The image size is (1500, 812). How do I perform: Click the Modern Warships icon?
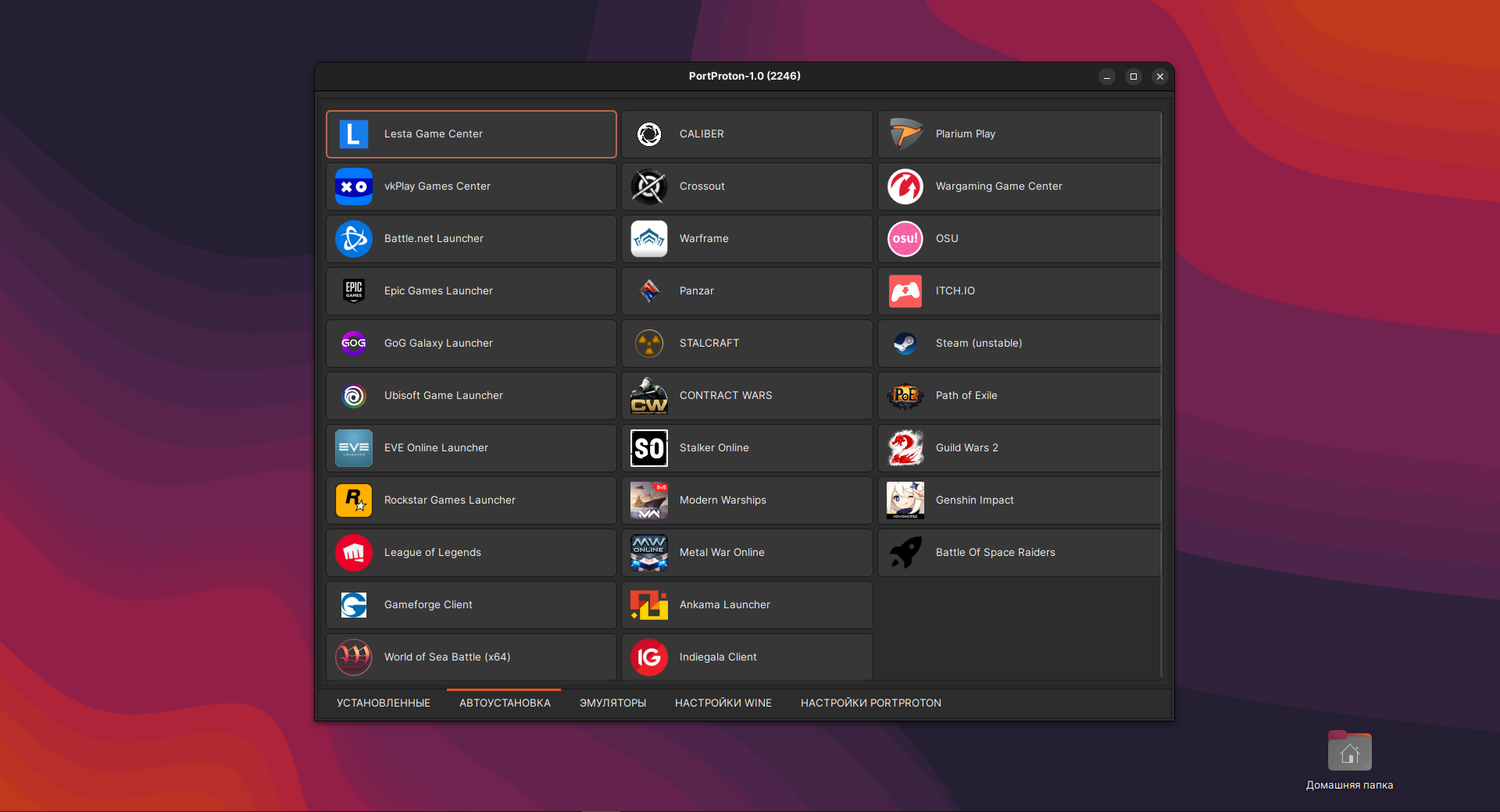649,500
